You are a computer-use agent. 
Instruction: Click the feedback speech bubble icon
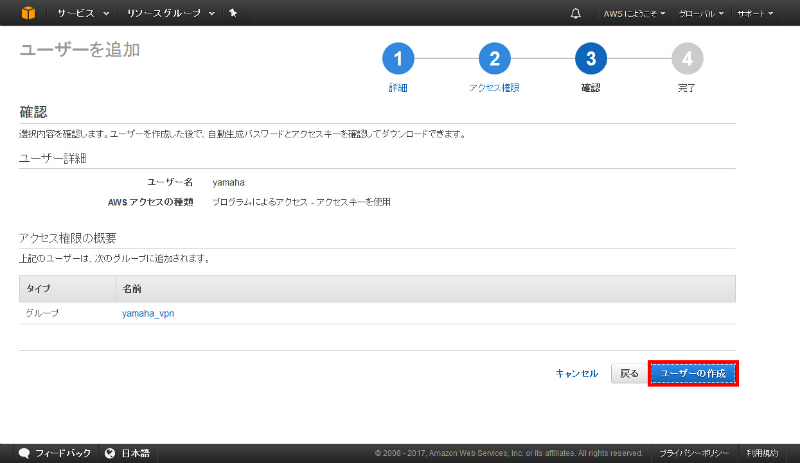coord(24,453)
